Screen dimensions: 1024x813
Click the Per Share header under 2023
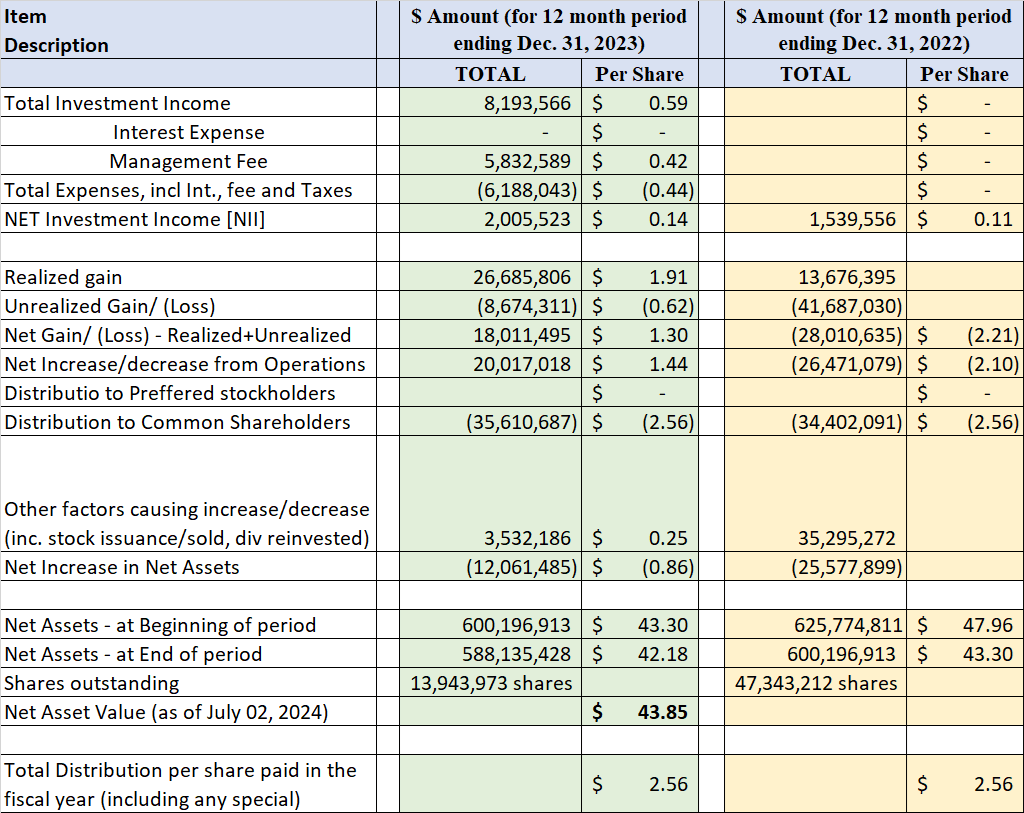pos(639,73)
